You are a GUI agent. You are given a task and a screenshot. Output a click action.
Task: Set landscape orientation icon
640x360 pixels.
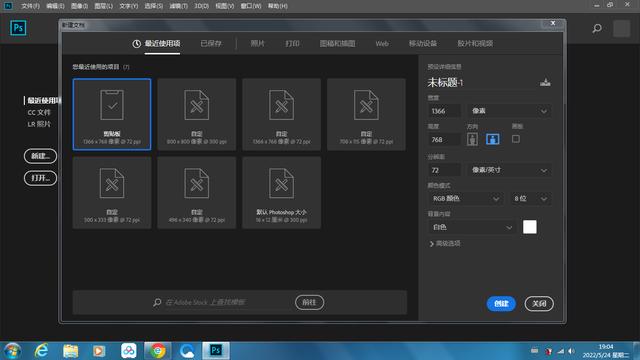[x=493, y=139]
